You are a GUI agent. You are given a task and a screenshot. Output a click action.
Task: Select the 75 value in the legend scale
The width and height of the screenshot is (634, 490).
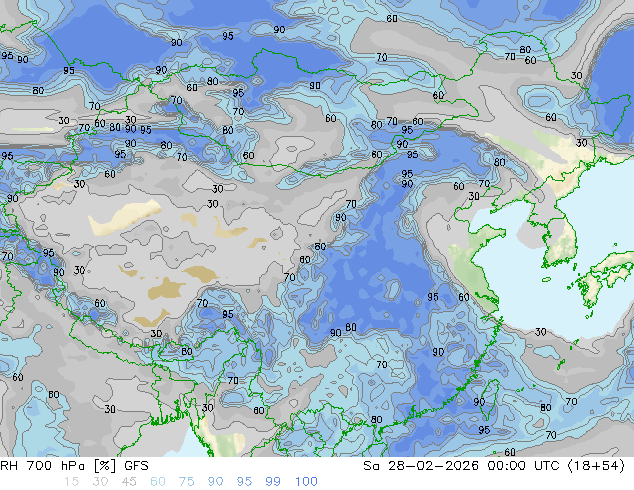[x=186, y=482]
